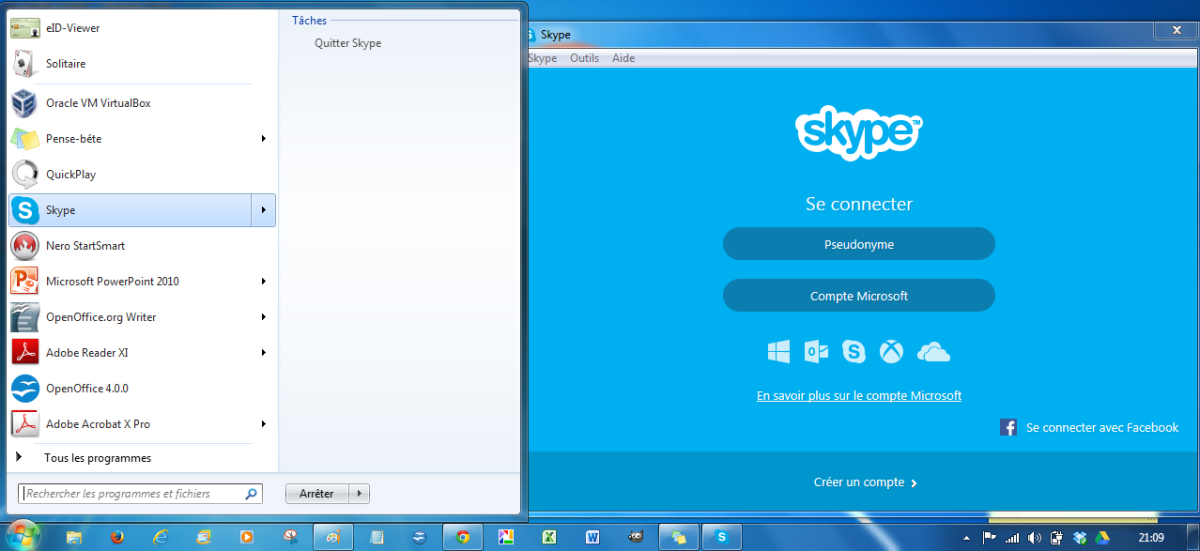Open Excel from the taskbar
Viewport: 1200px width, 551px height.
[x=549, y=537]
